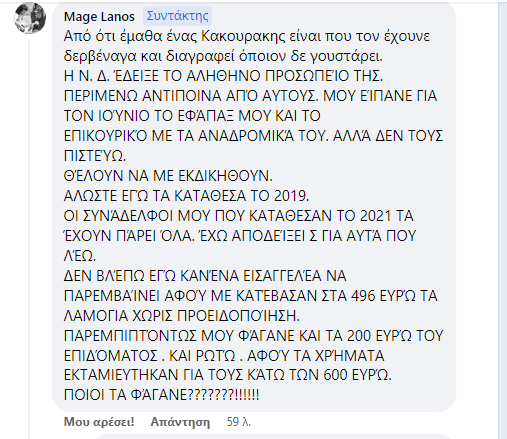
Task: Click the single word line ΠΙΣΤΕΥΩ
Action: (95, 156)
